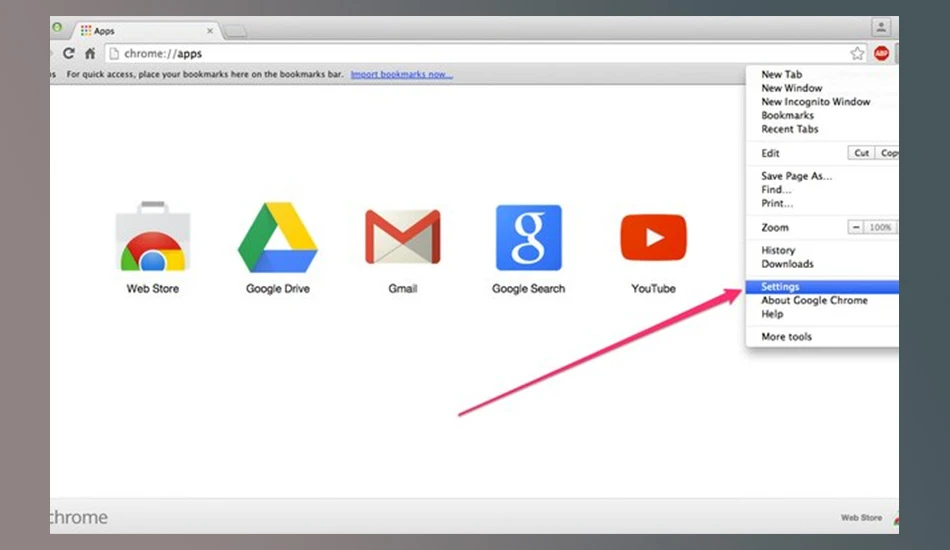Launch the Google Drive app
This screenshot has width=950, height=550.
(277, 237)
